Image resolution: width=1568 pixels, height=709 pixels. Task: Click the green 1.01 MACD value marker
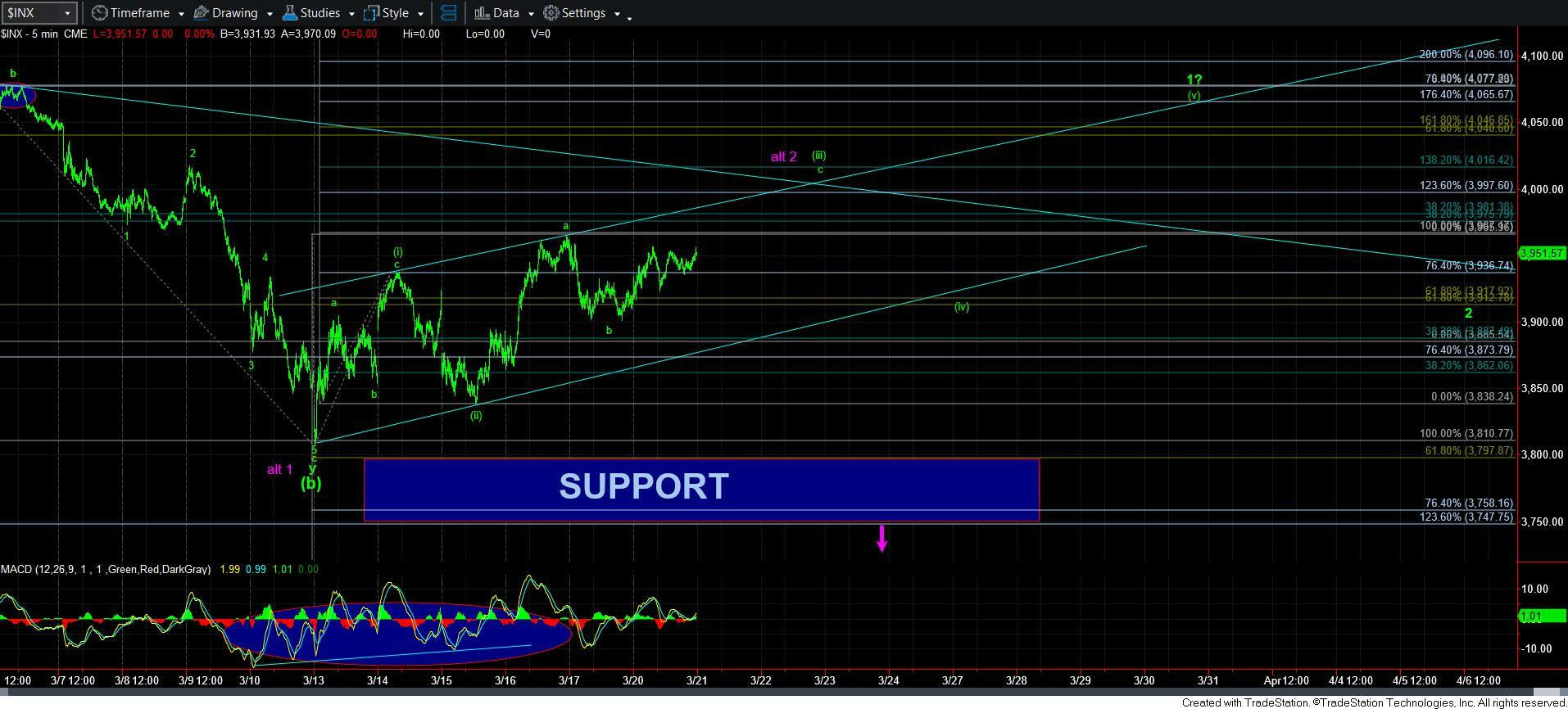pyautogui.click(x=1531, y=616)
